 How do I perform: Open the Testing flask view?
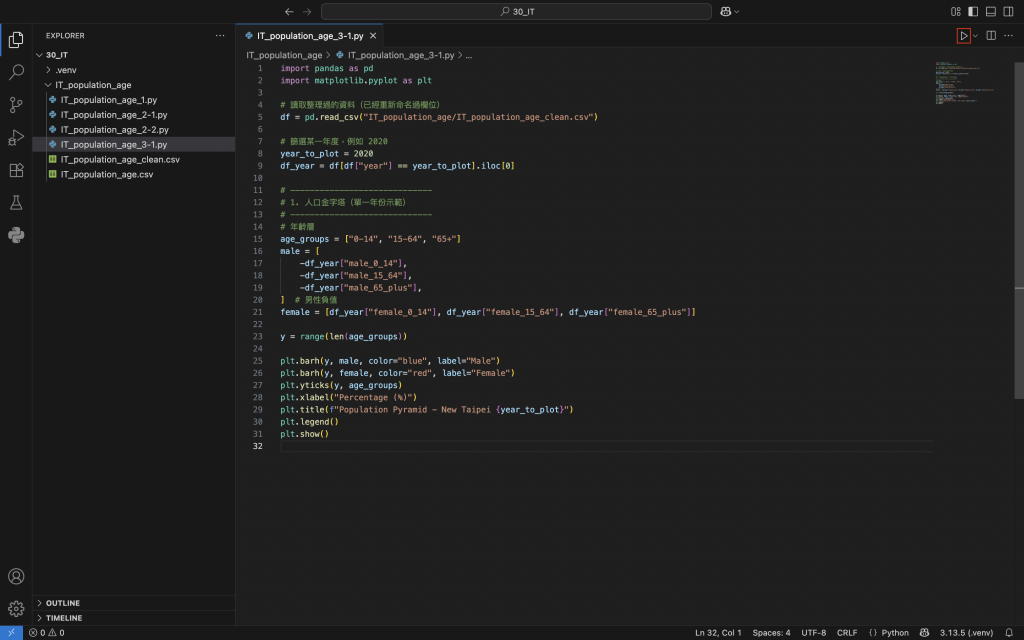(x=16, y=203)
